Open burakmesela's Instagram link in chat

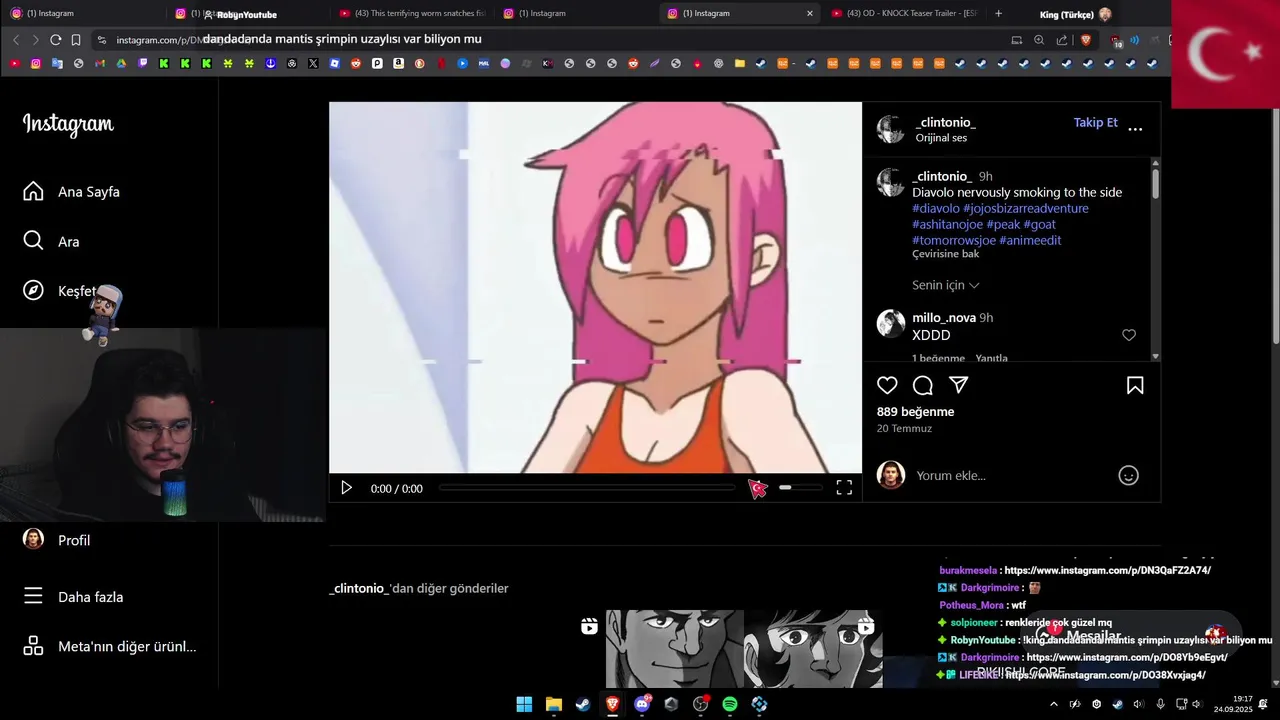(x=1107, y=570)
